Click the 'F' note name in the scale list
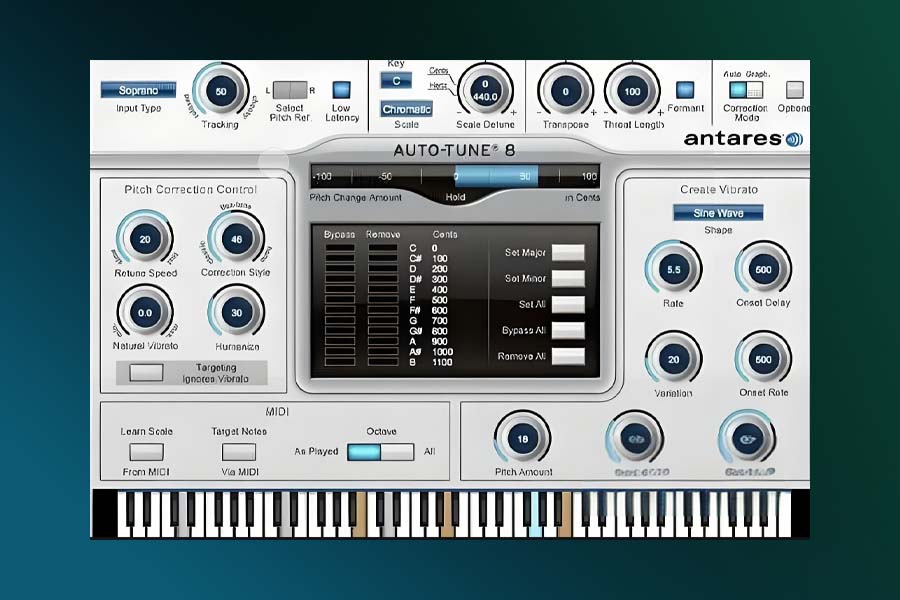 coord(412,300)
